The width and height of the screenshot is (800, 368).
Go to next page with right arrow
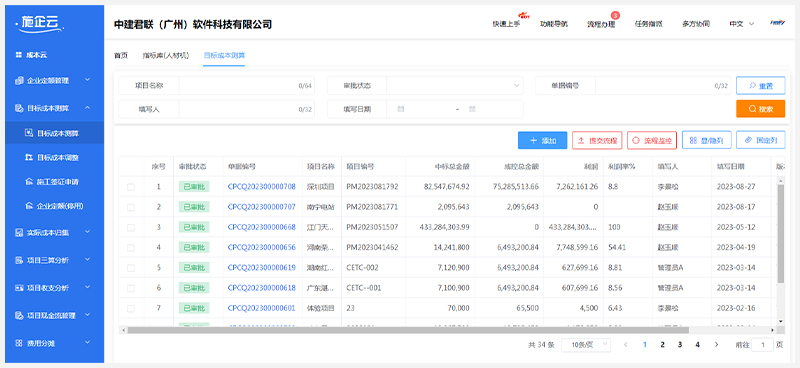(x=716, y=345)
